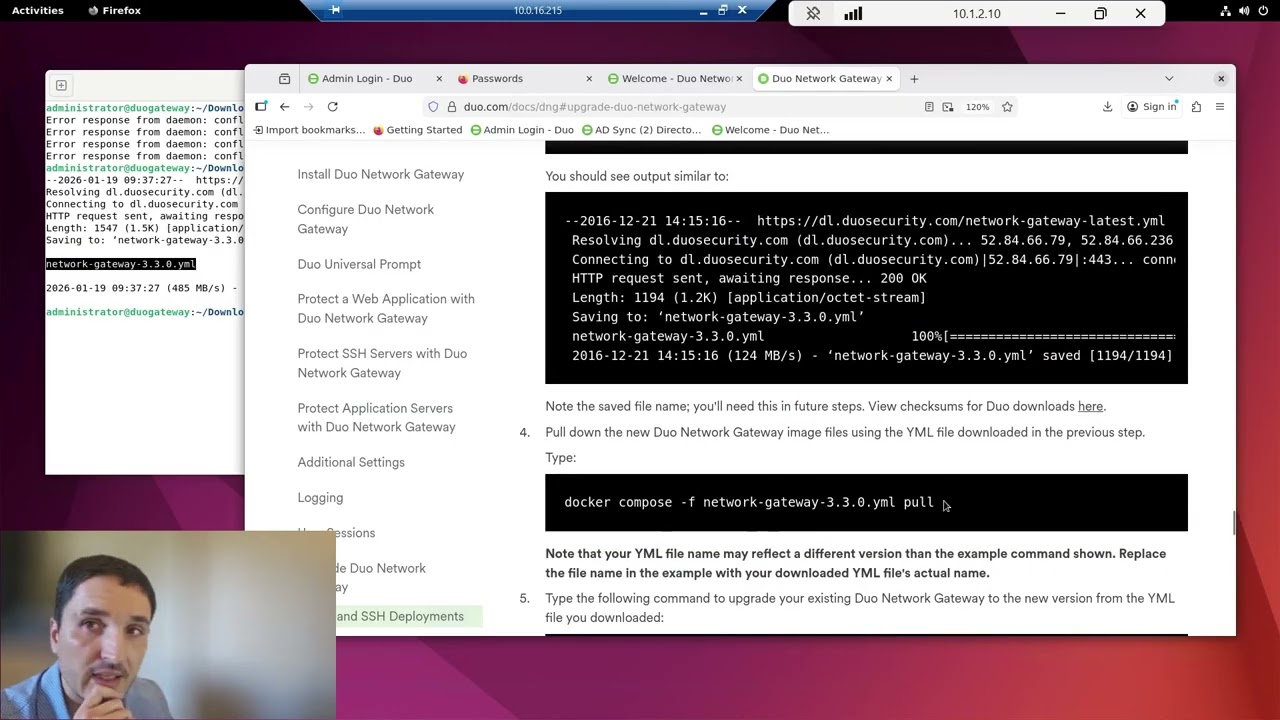Open the Firefox hamburger application menu
This screenshot has height=720, width=1280.
(x=1220, y=107)
